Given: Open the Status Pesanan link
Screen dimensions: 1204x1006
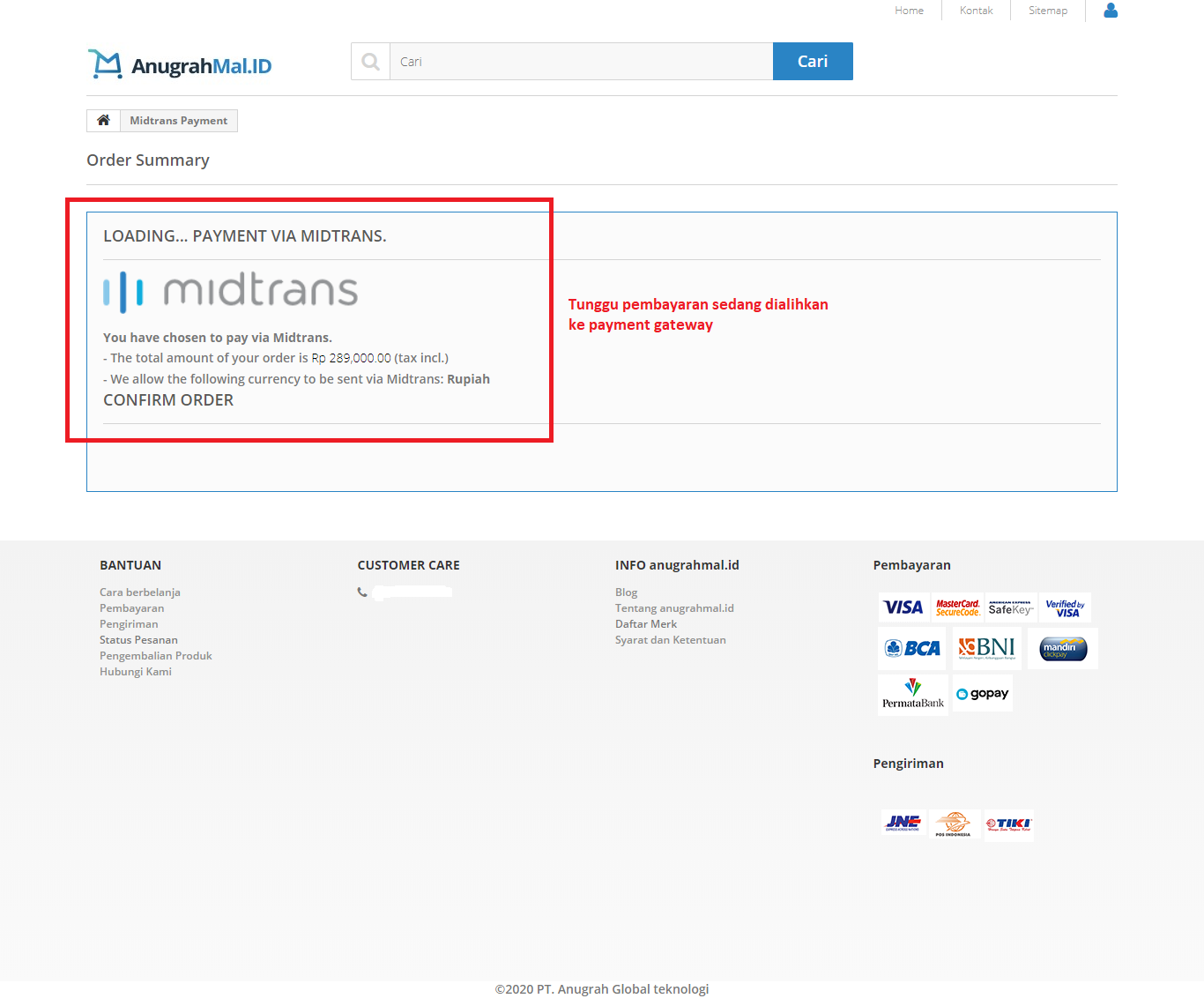Looking at the screenshot, I should (138, 640).
